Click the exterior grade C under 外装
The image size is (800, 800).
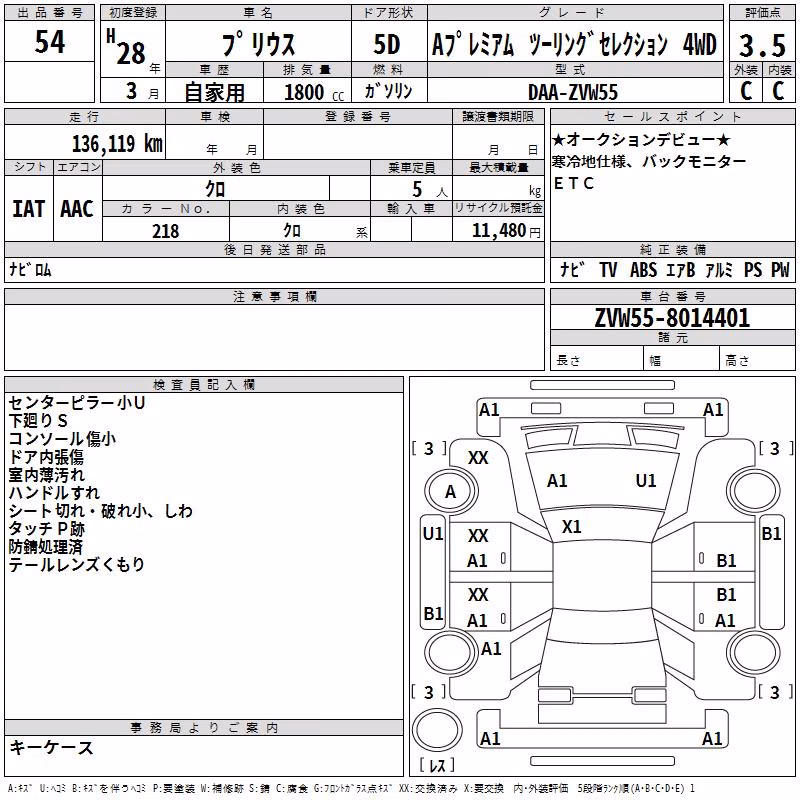pyautogui.click(x=746, y=91)
